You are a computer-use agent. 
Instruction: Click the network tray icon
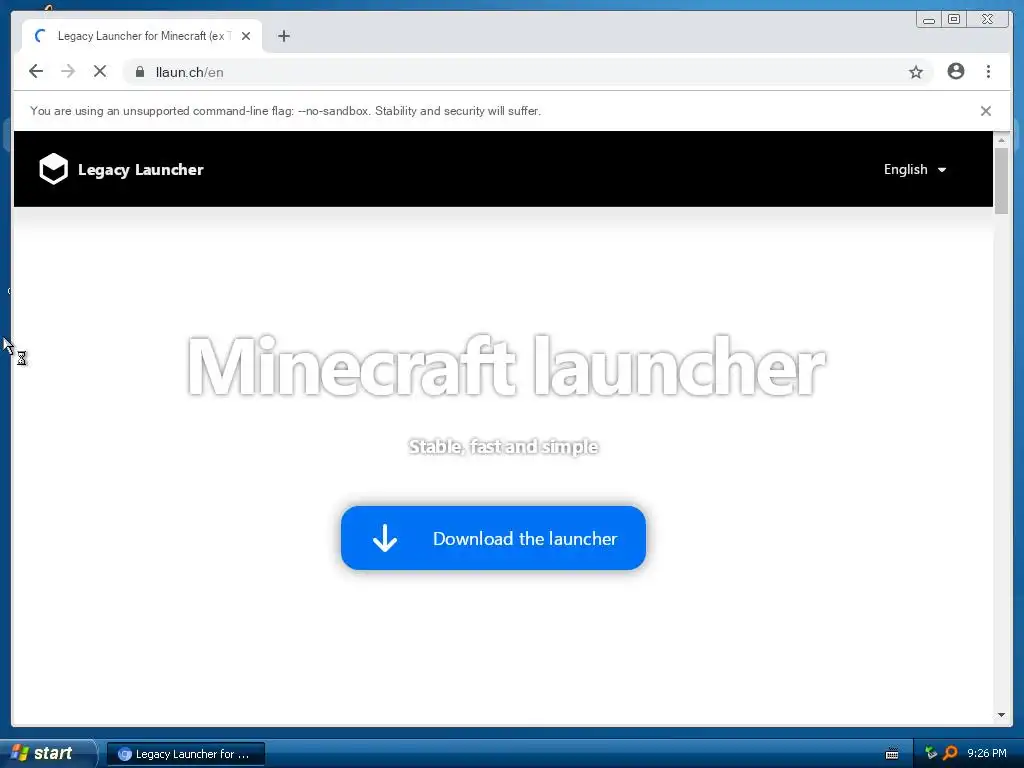pyautogui.click(x=931, y=753)
